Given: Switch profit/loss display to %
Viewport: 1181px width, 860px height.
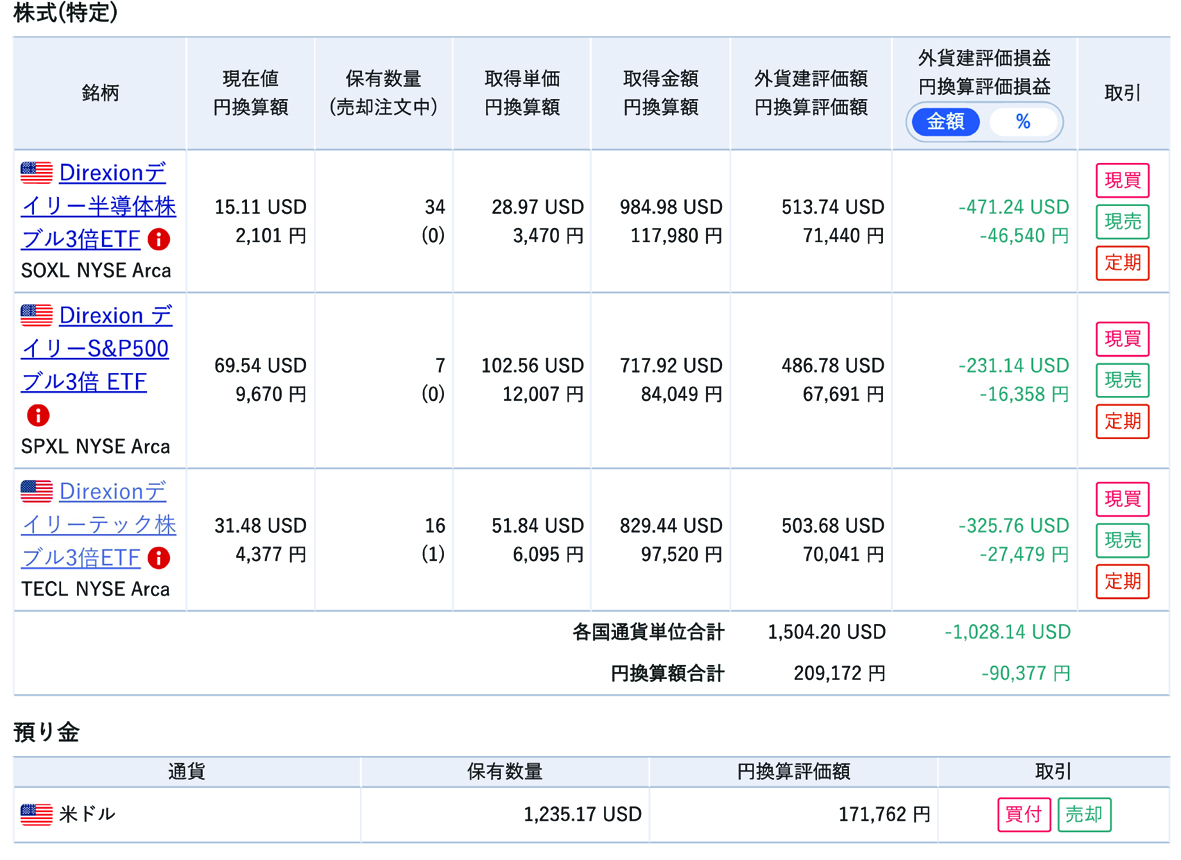Looking at the screenshot, I should pyautogui.click(x=1023, y=121).
